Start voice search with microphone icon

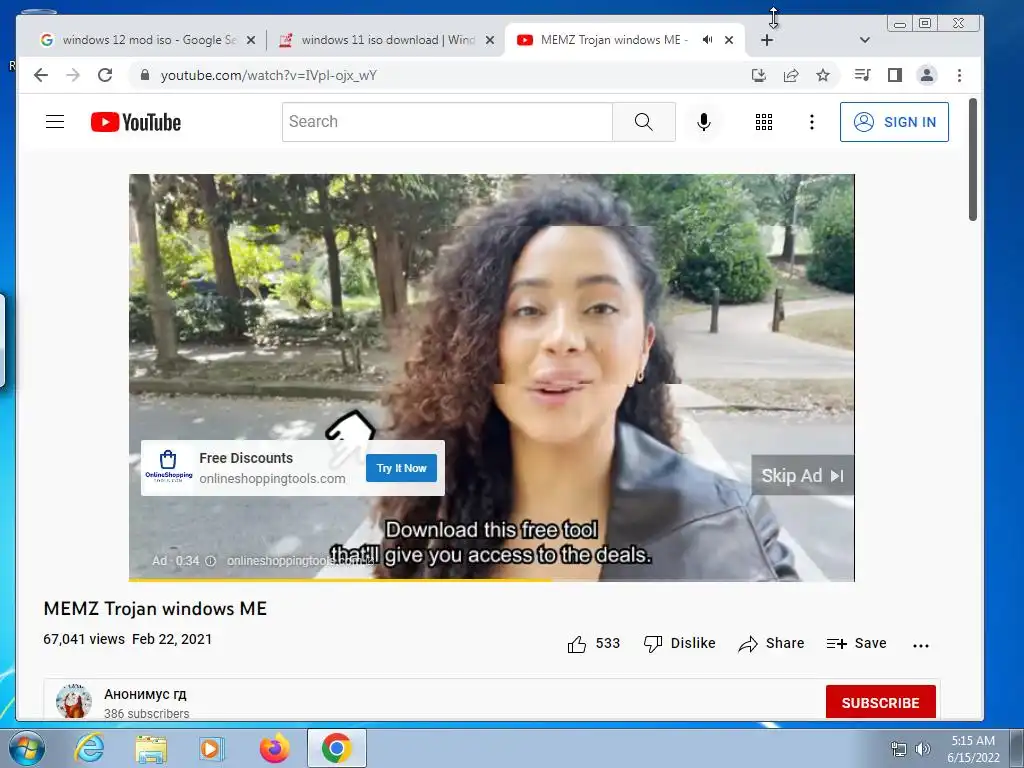pos(703,122)
